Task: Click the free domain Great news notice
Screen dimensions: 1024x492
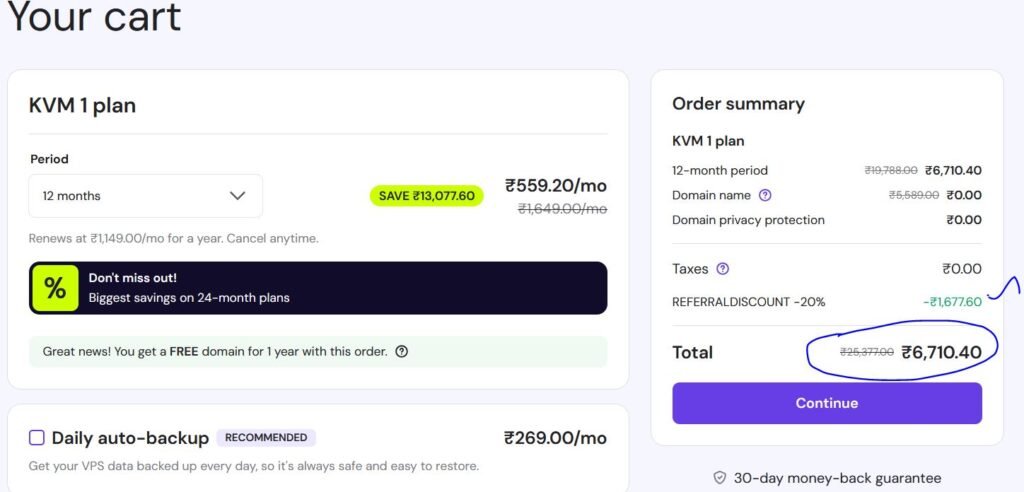Action: (x=215, y=352)
